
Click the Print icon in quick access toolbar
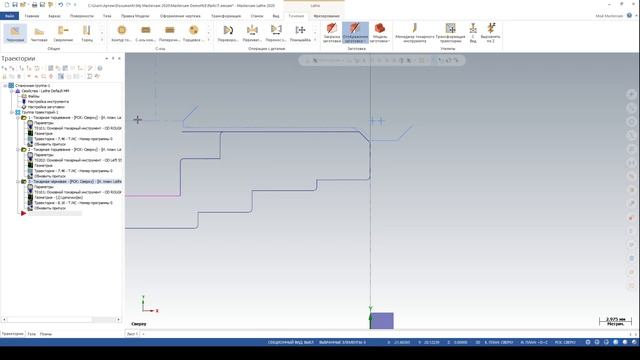coord(34,5)
